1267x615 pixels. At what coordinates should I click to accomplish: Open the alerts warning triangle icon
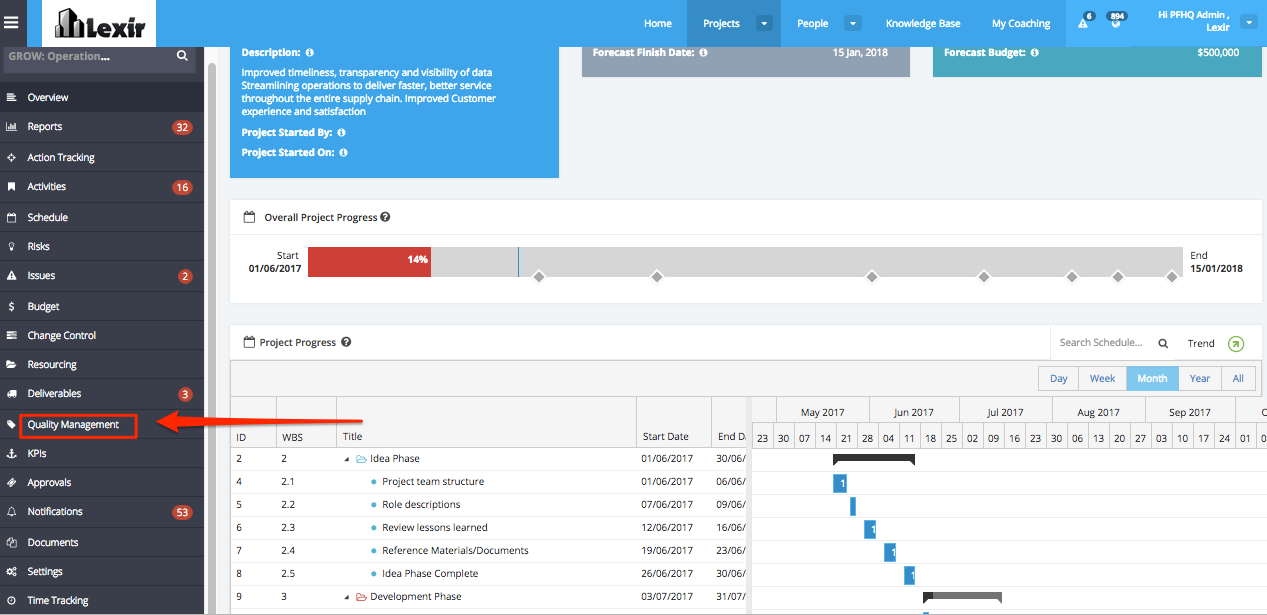click(x=1083, y=23)
